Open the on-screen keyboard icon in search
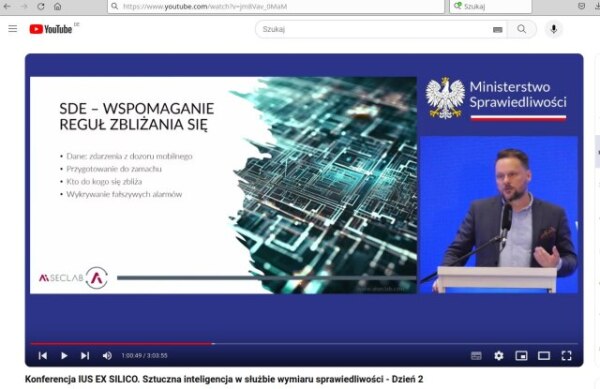Viewport: 600px width, 389px height. click(497, 29)
